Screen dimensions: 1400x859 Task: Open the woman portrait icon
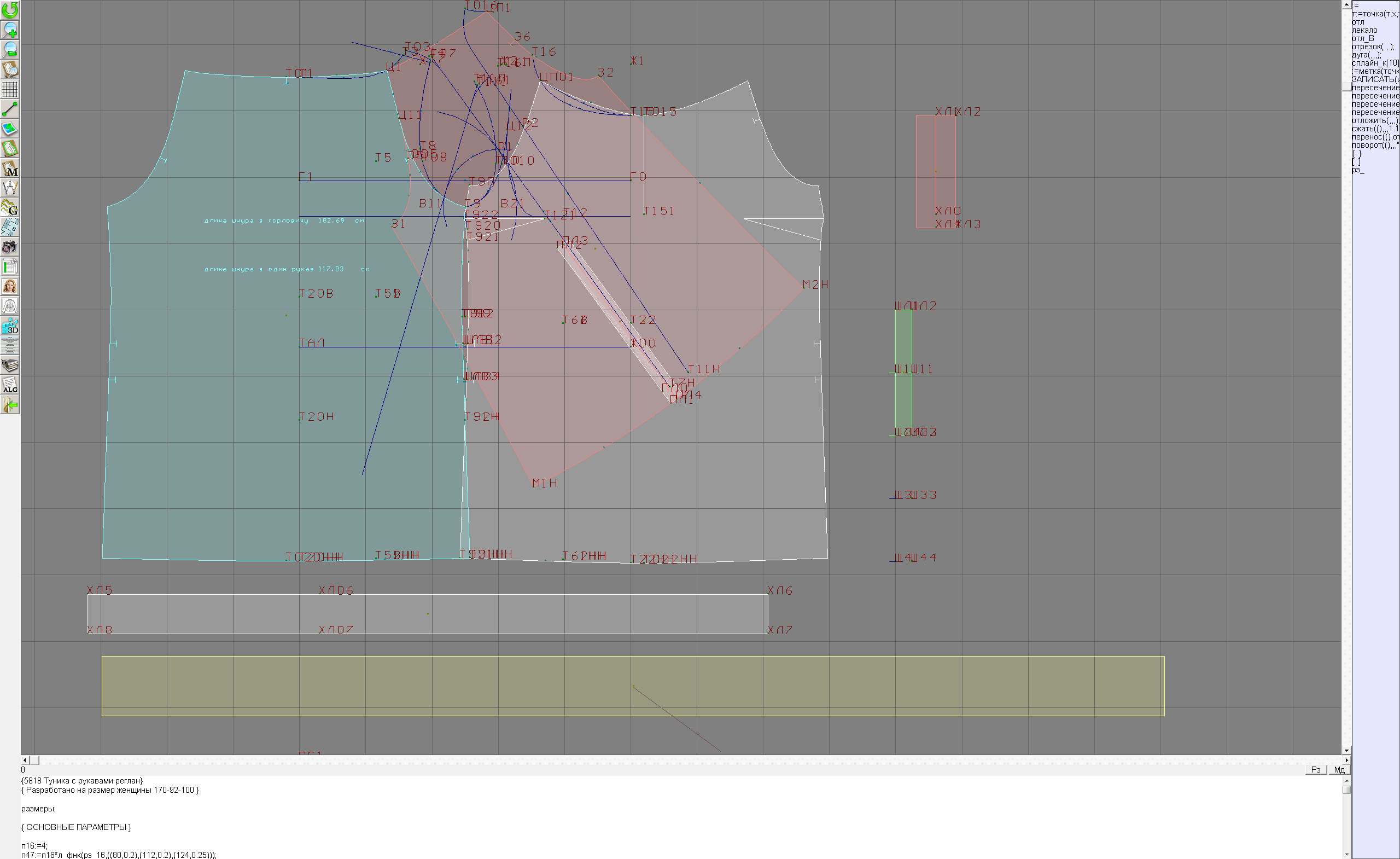[10, 286]
